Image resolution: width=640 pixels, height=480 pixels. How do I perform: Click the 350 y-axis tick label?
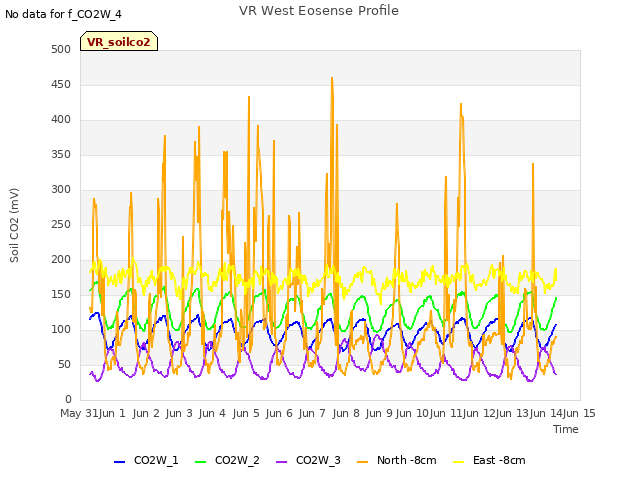(61, 155)
